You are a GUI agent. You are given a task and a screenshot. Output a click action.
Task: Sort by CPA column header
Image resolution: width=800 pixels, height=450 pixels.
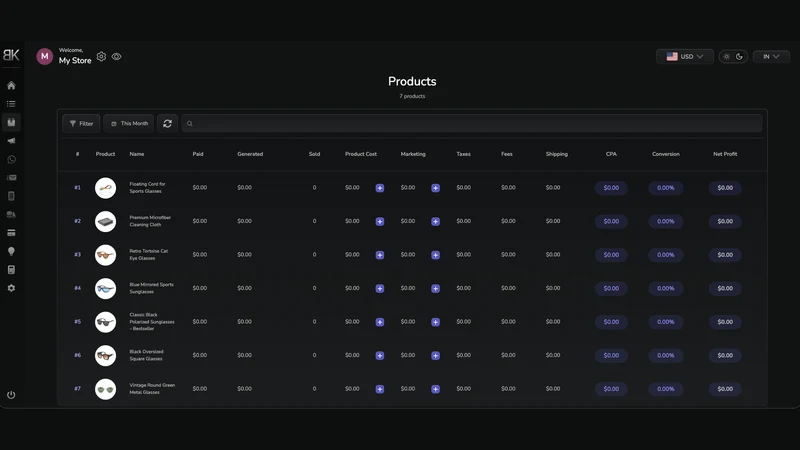coord(611,154)
